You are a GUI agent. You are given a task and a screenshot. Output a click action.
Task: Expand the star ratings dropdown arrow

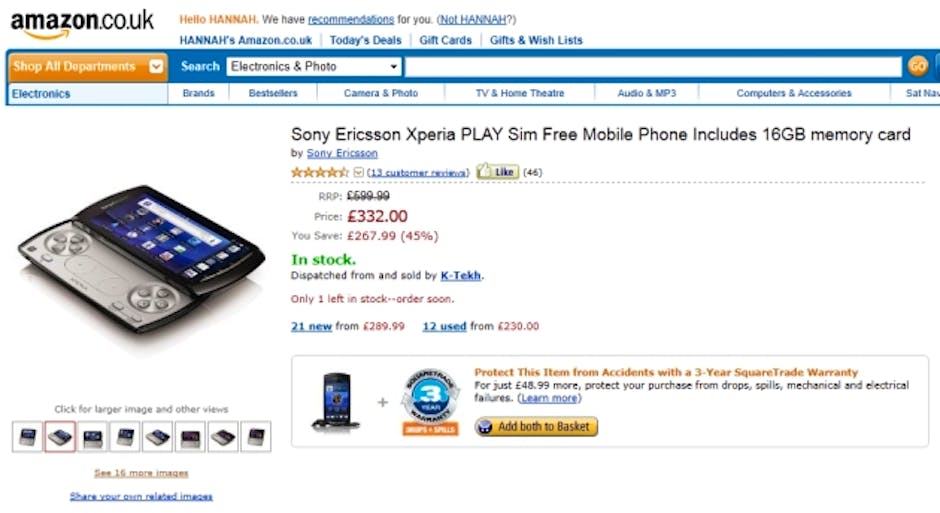[x=359, y=172]
